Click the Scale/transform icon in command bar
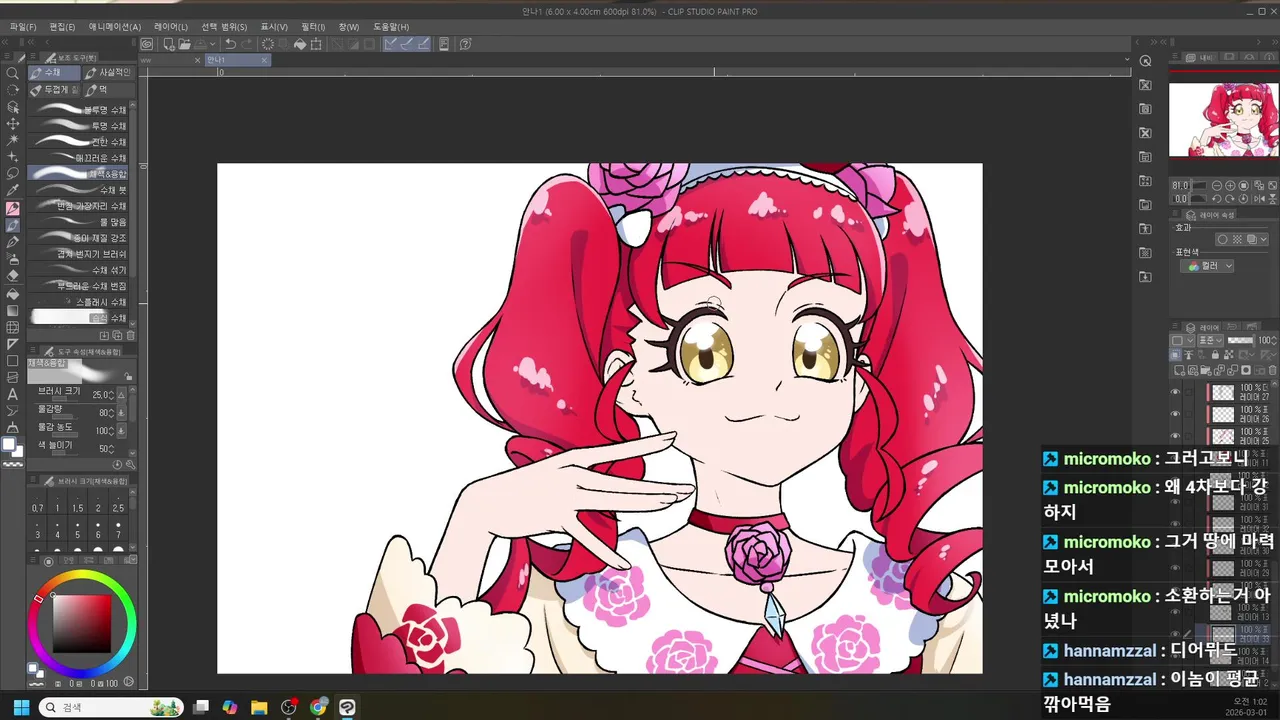Image resolution: width=1280 pixels, height=720 pixels. [x=316, y=44]
